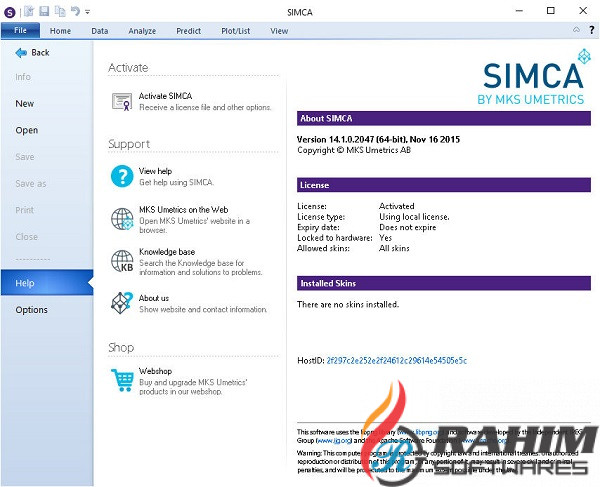
Task: Select Close in the backstage menu
Action: coord(26,237)
